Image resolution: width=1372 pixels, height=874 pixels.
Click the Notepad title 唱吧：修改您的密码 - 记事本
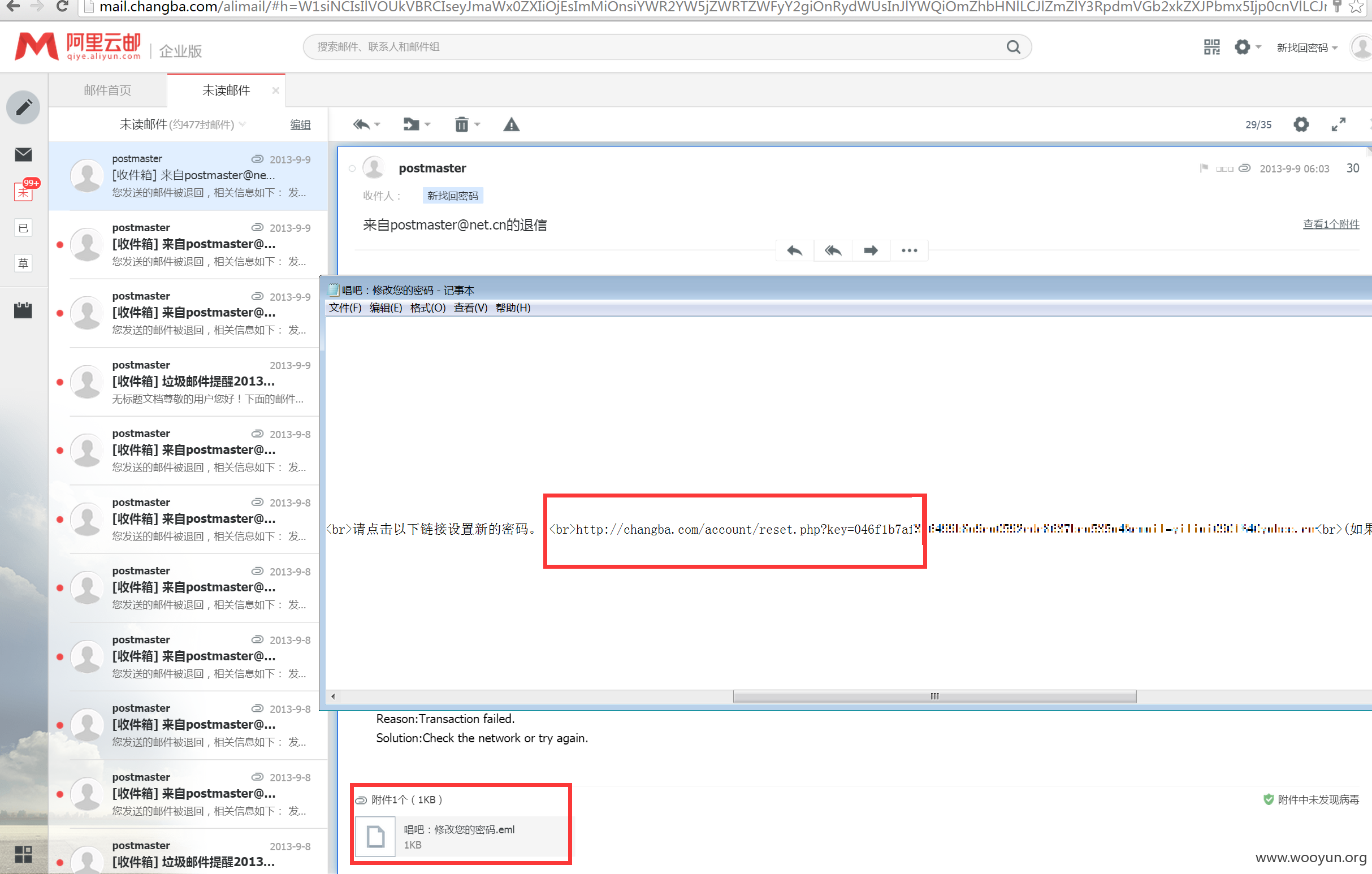coord(408,290)
